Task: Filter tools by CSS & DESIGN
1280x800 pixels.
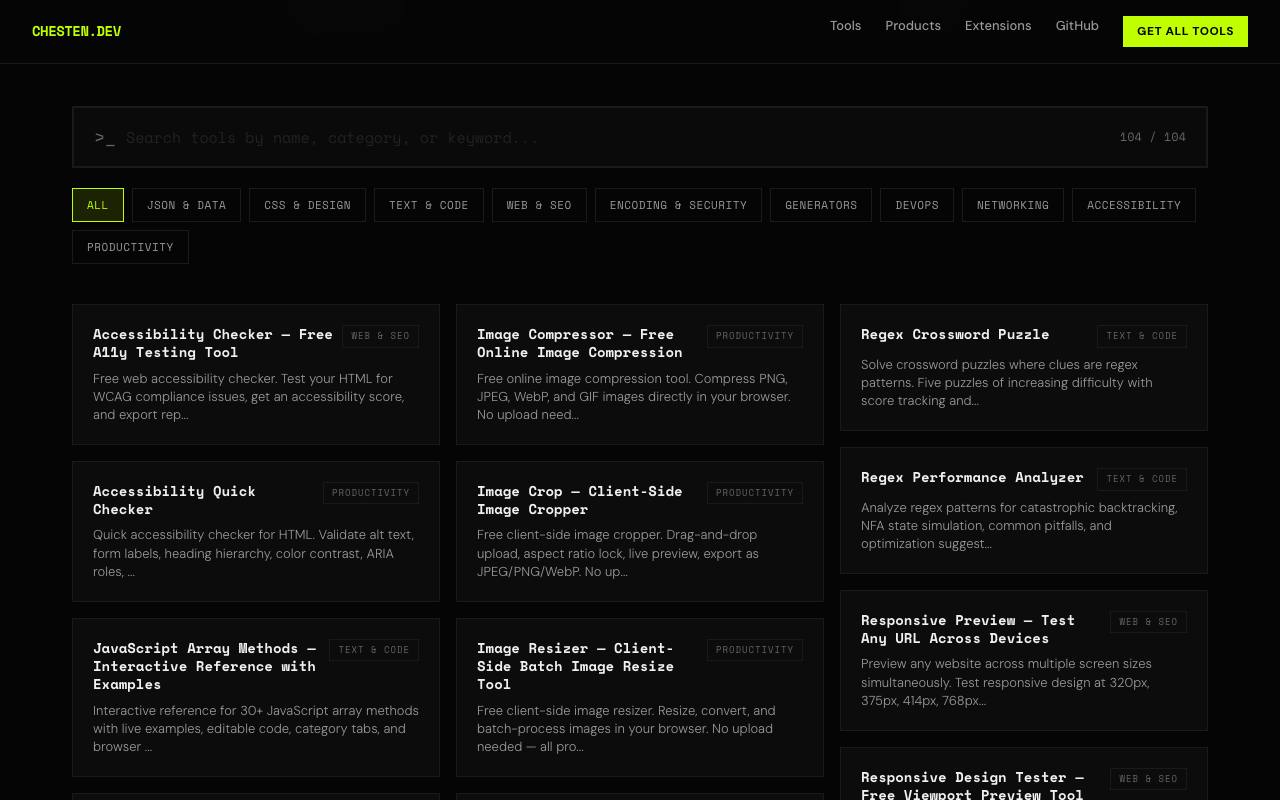Action: coord(307,205)
